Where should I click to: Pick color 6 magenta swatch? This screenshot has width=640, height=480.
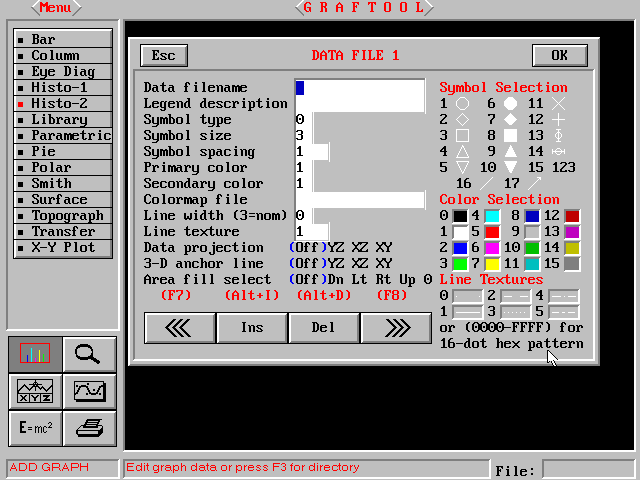point(492,248)
